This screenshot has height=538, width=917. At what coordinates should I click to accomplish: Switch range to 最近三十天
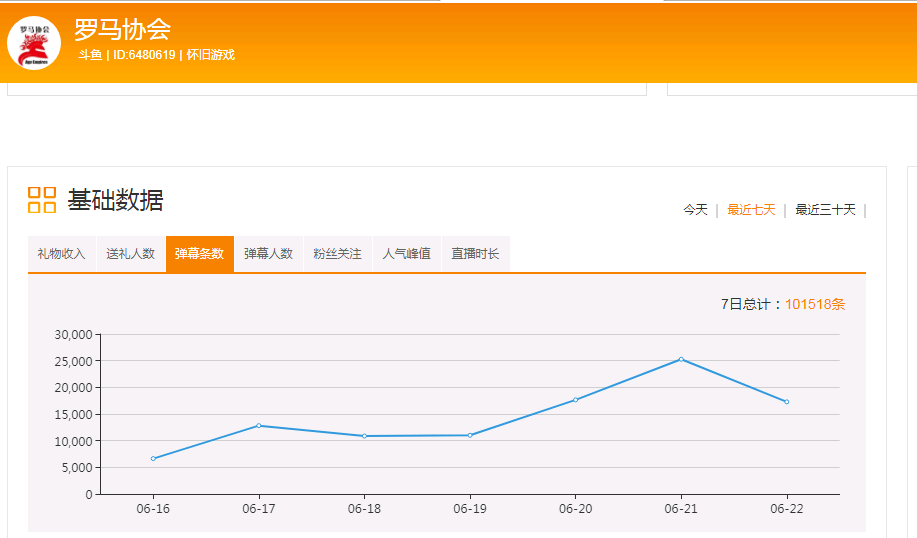tap(825, 210)
